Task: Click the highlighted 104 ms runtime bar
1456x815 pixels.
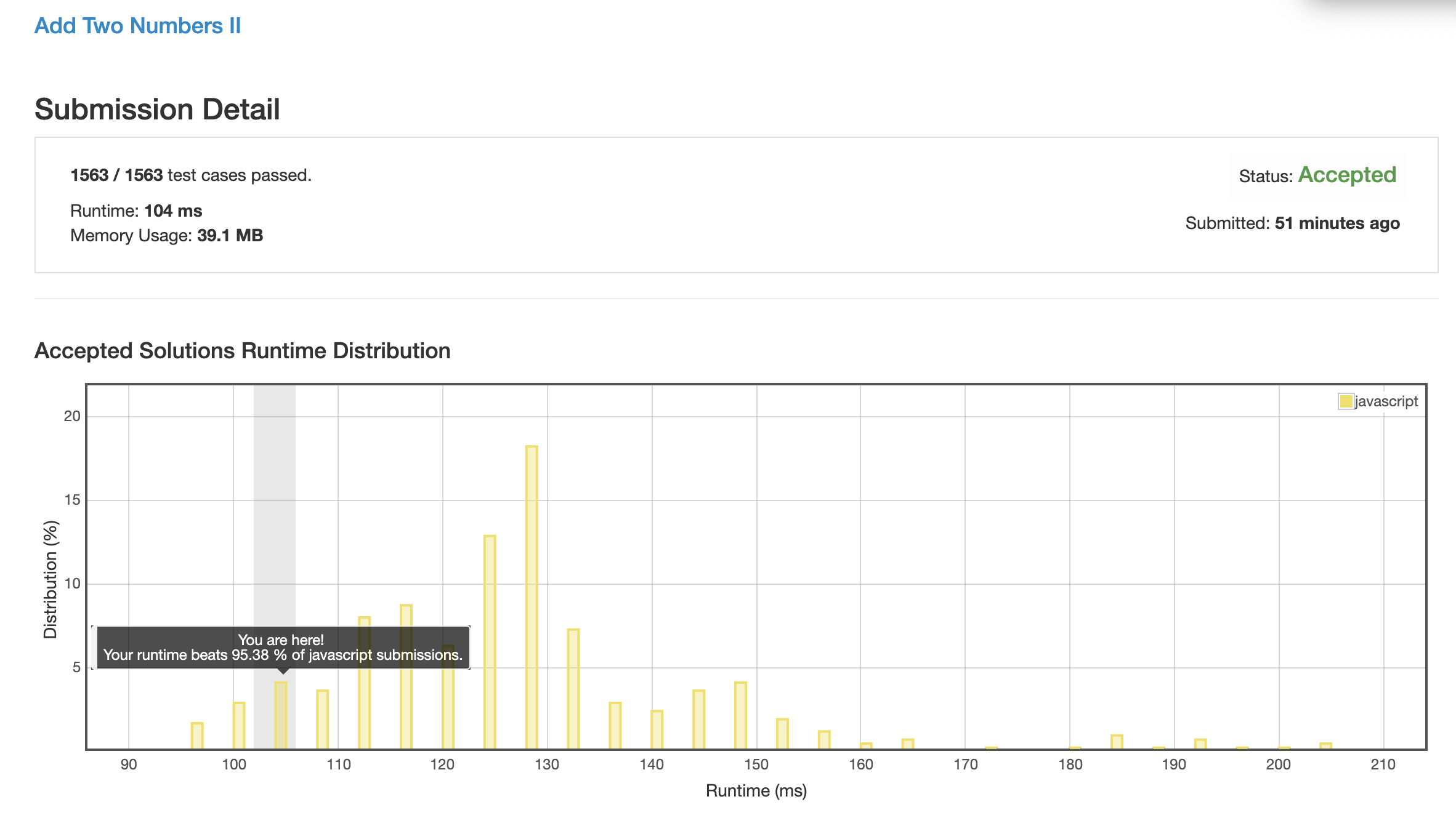Action: [281, 715]
